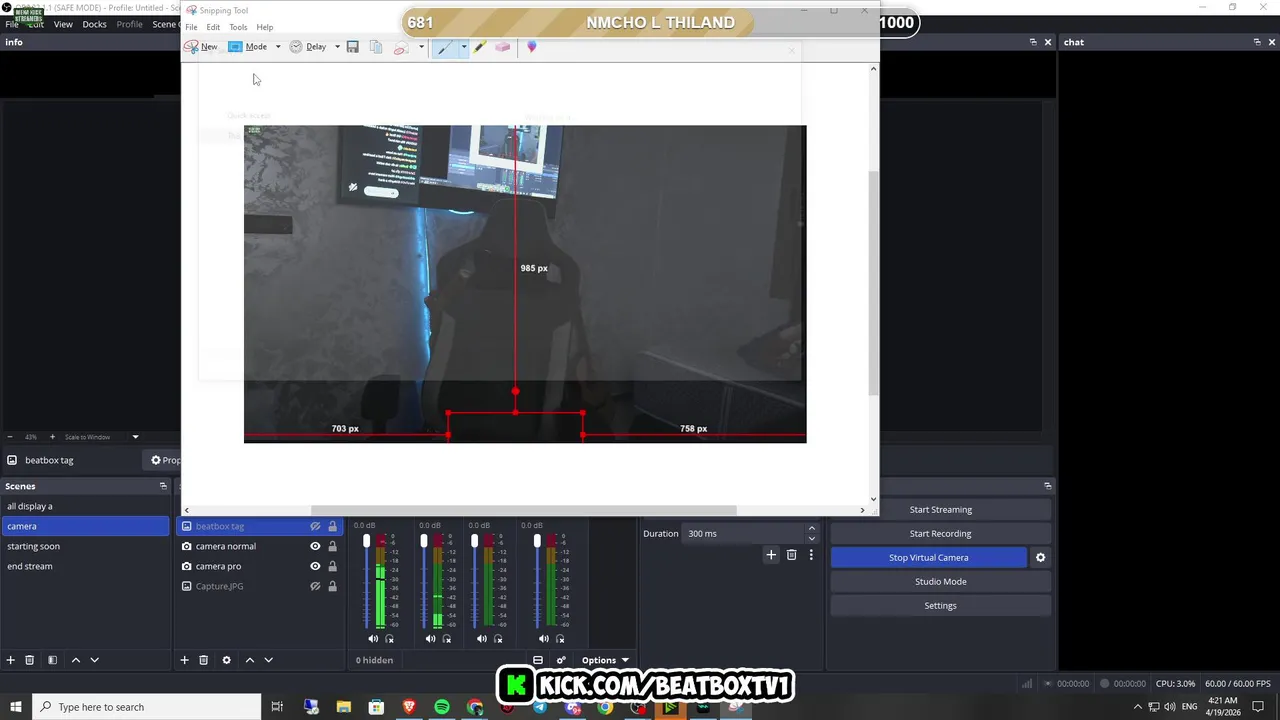This screenshot has width=1280, height=720.
Task: Save the snip with the floppy disk icon
Action: click(x=353, y=47)
